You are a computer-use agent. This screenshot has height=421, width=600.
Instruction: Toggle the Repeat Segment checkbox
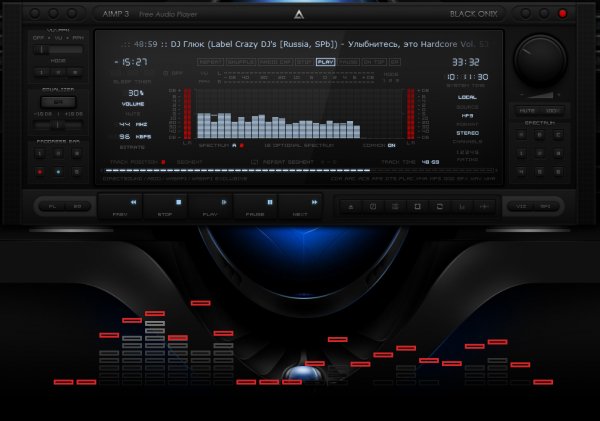(253, 162)
